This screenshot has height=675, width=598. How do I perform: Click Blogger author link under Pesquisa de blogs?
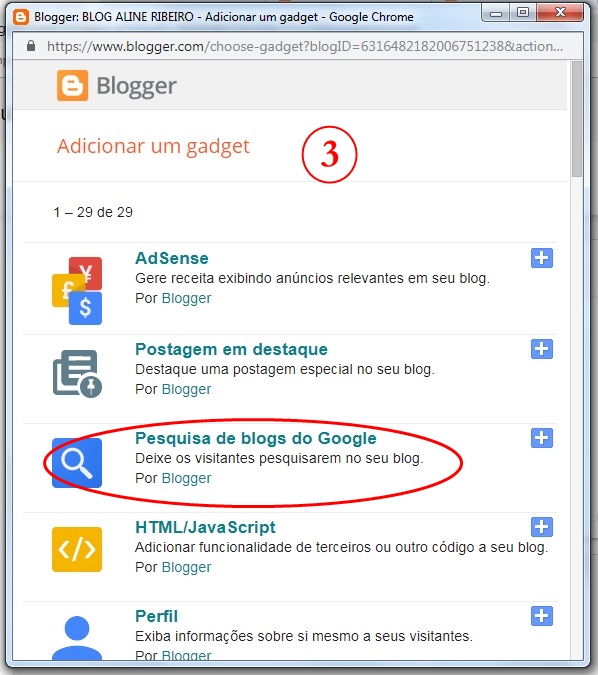point(186,478)
